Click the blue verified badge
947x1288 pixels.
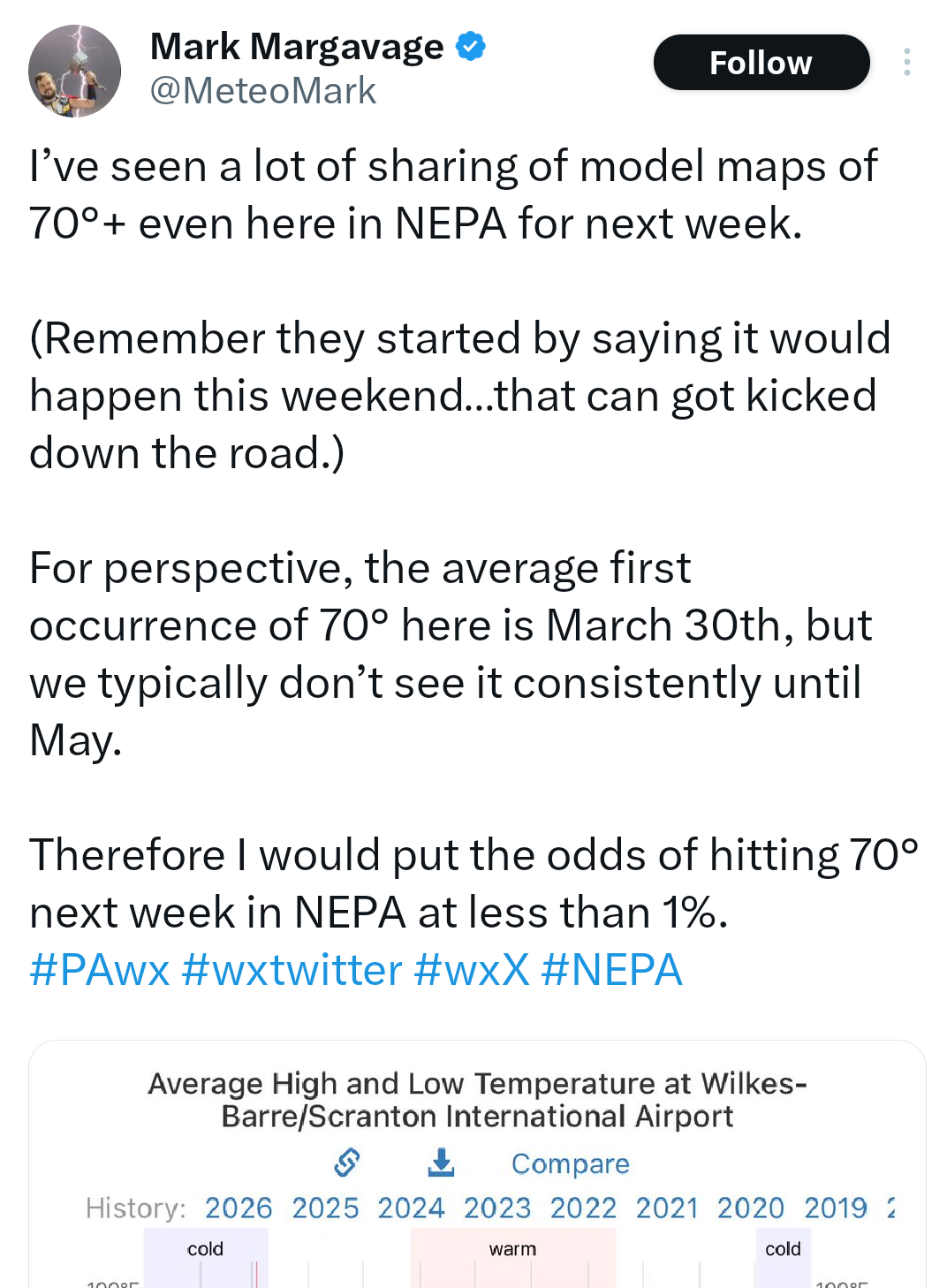470,46
